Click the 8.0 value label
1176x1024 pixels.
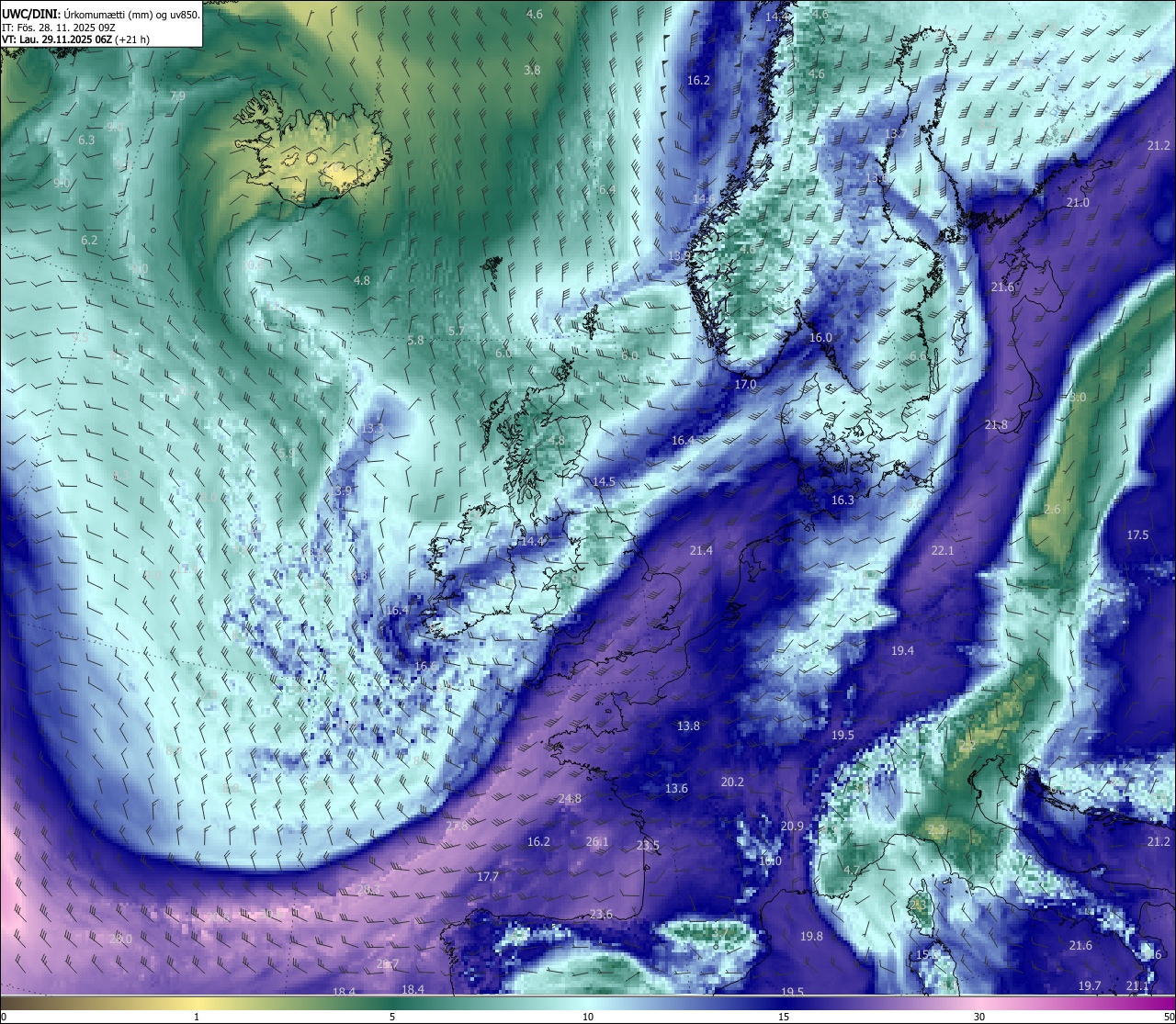pos(1078,397)
